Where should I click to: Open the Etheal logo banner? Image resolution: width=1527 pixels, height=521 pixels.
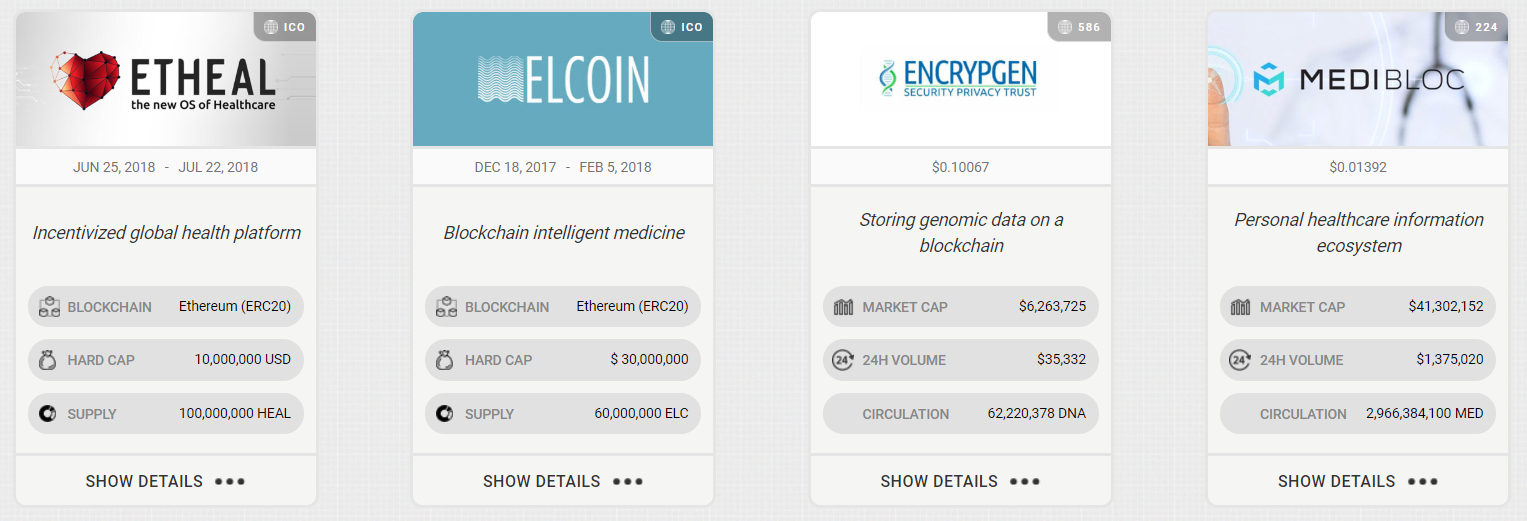click(x=166, y=79)
